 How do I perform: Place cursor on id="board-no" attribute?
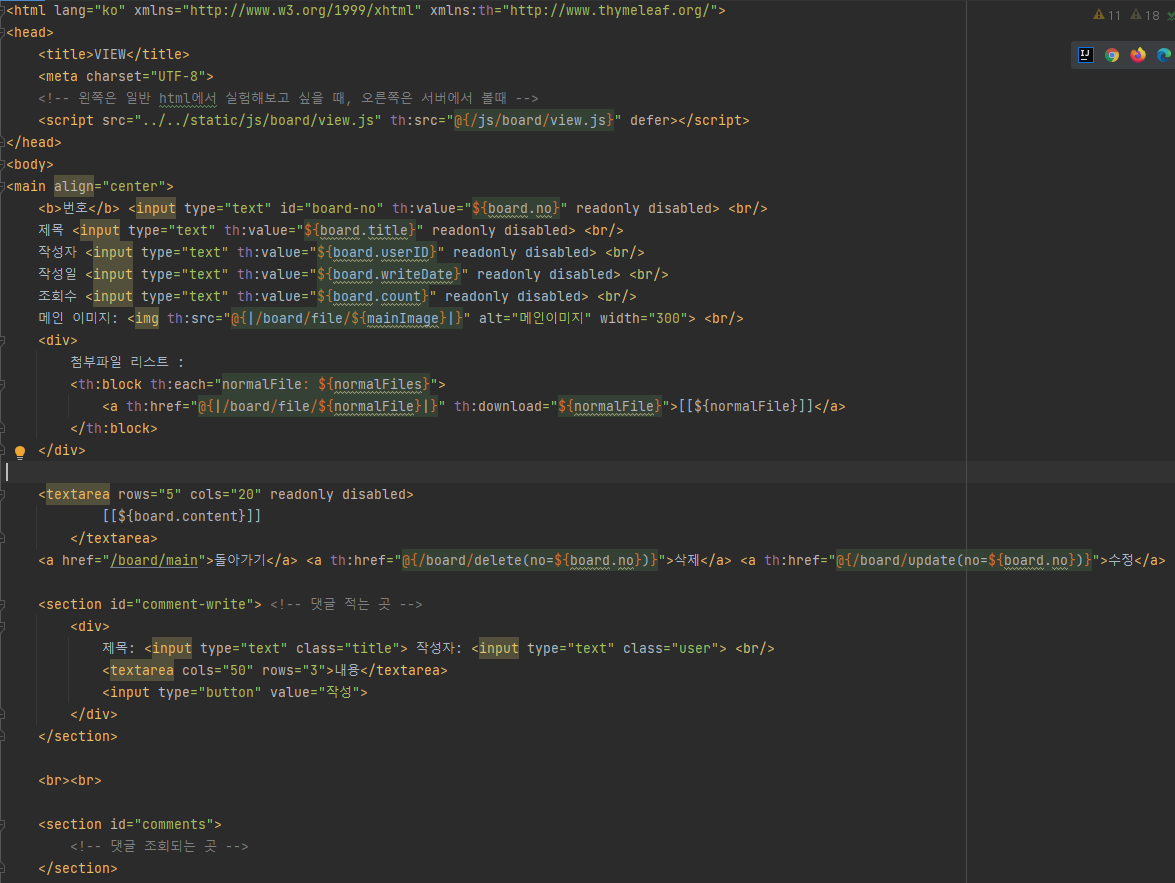click(x=332, y=208)
